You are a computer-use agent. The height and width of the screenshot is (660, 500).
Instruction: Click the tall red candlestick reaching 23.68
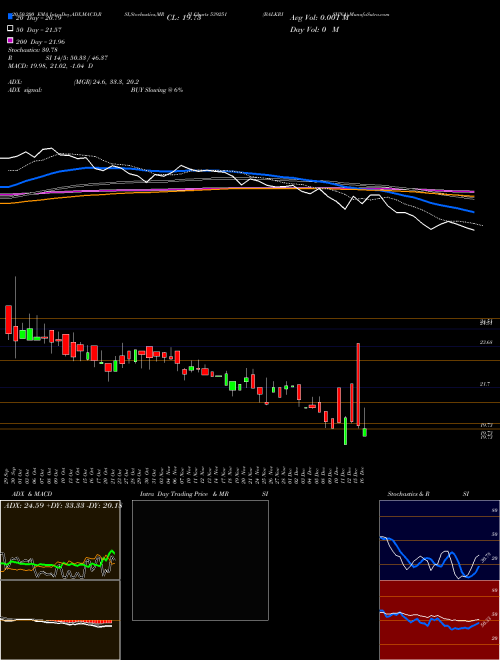(x=358, y=384)
